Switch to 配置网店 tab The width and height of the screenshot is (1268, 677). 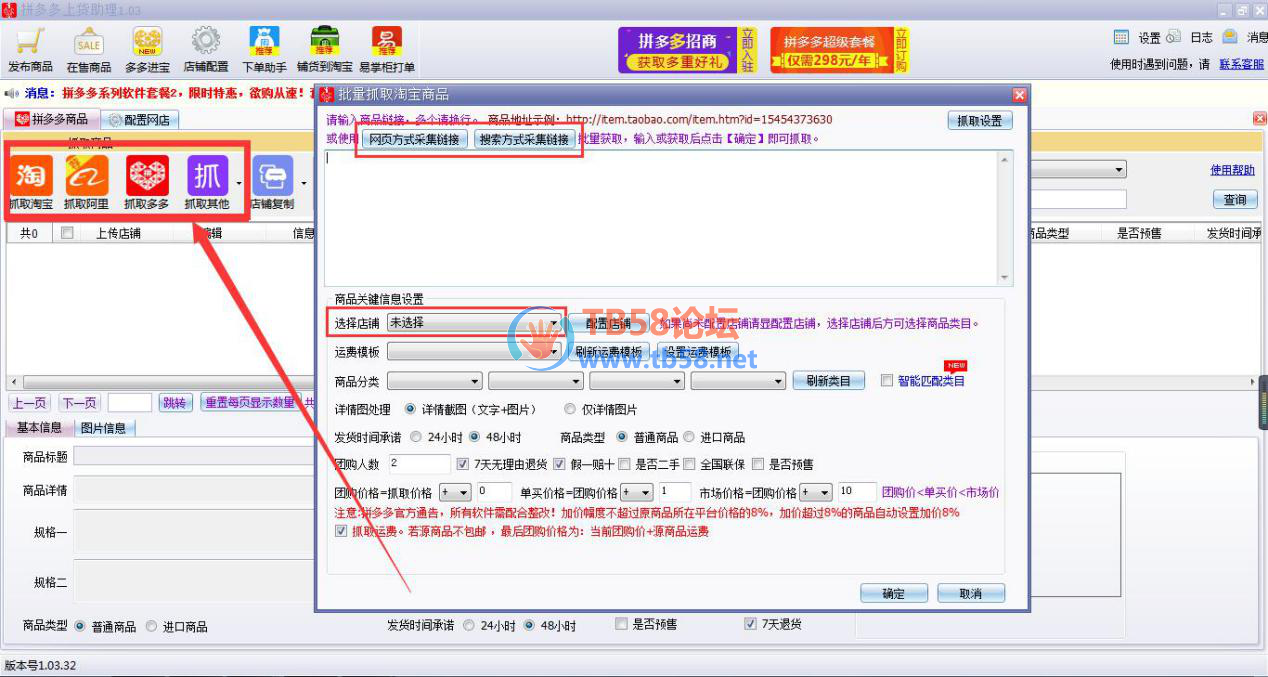(x=139, y=120)
